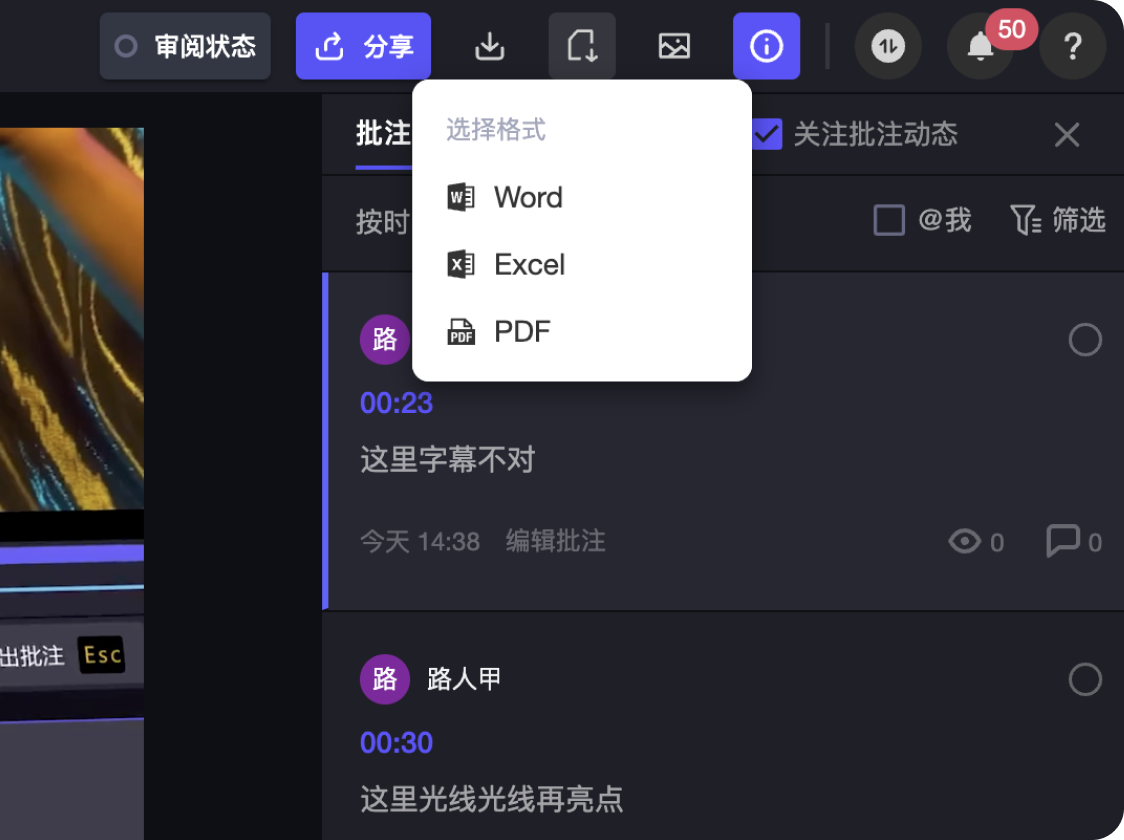This screenshot has height=840, width=1124.
Task: Click 路人甲 username on 00:30 annotation
Action: pyautogui.click(x=464, y=679)
